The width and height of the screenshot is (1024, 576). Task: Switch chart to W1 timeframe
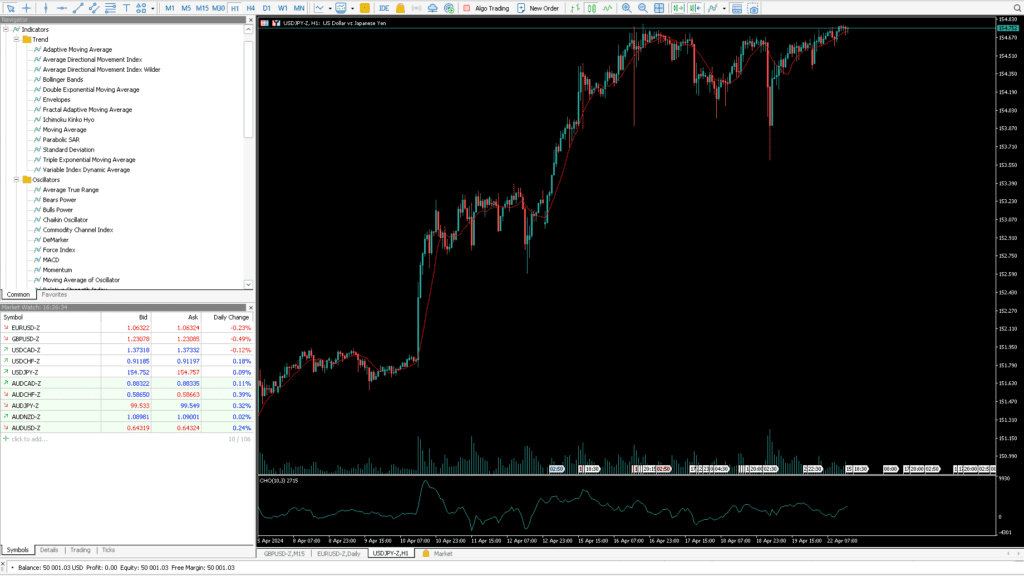click(283, 8)
